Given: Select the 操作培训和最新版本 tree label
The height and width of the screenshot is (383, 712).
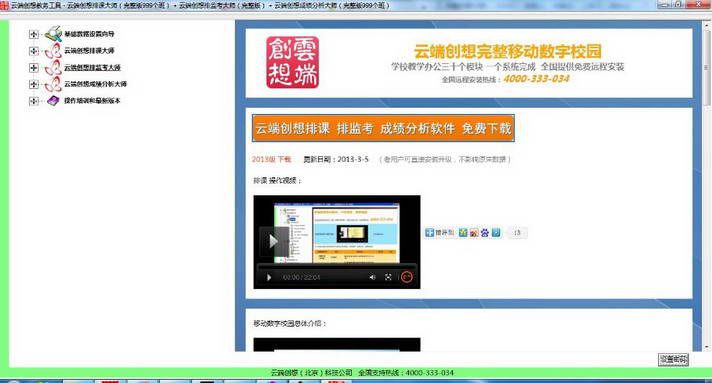Looking at the screenshot, I should pyautogui.click(x=92, y=101).
